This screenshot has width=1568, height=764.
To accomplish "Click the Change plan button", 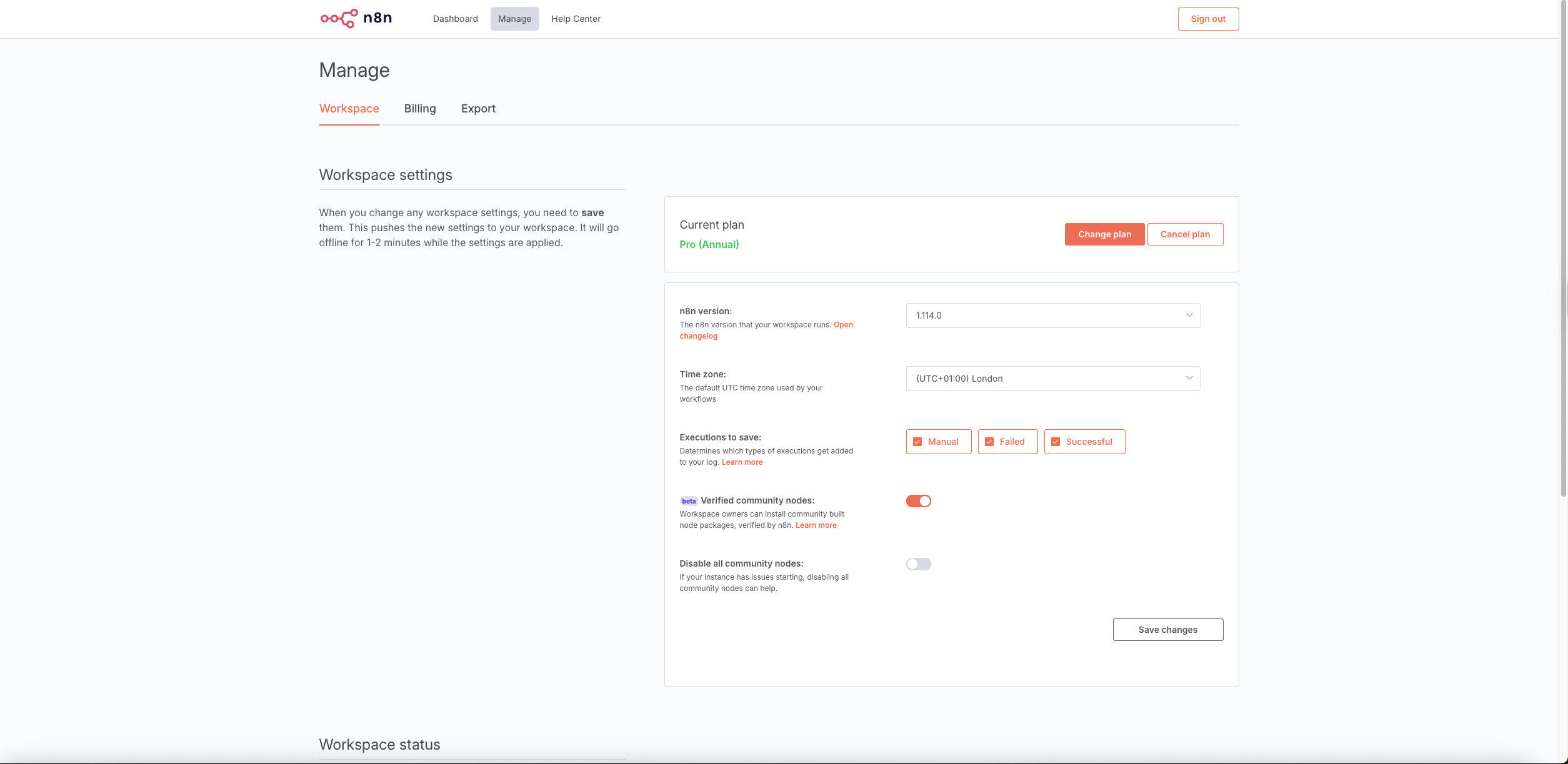I will point(1104,234).
